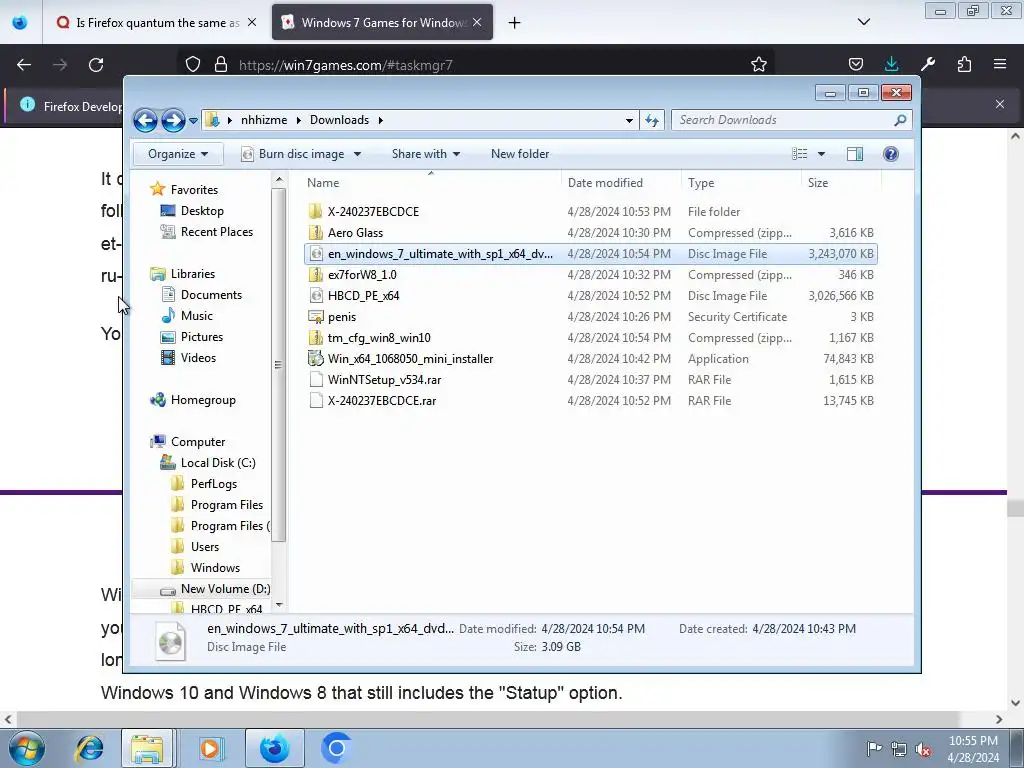Switch to Is Firefox quantum tab
The height and width of the screenshot is (768, 1024).
(157, 23)
